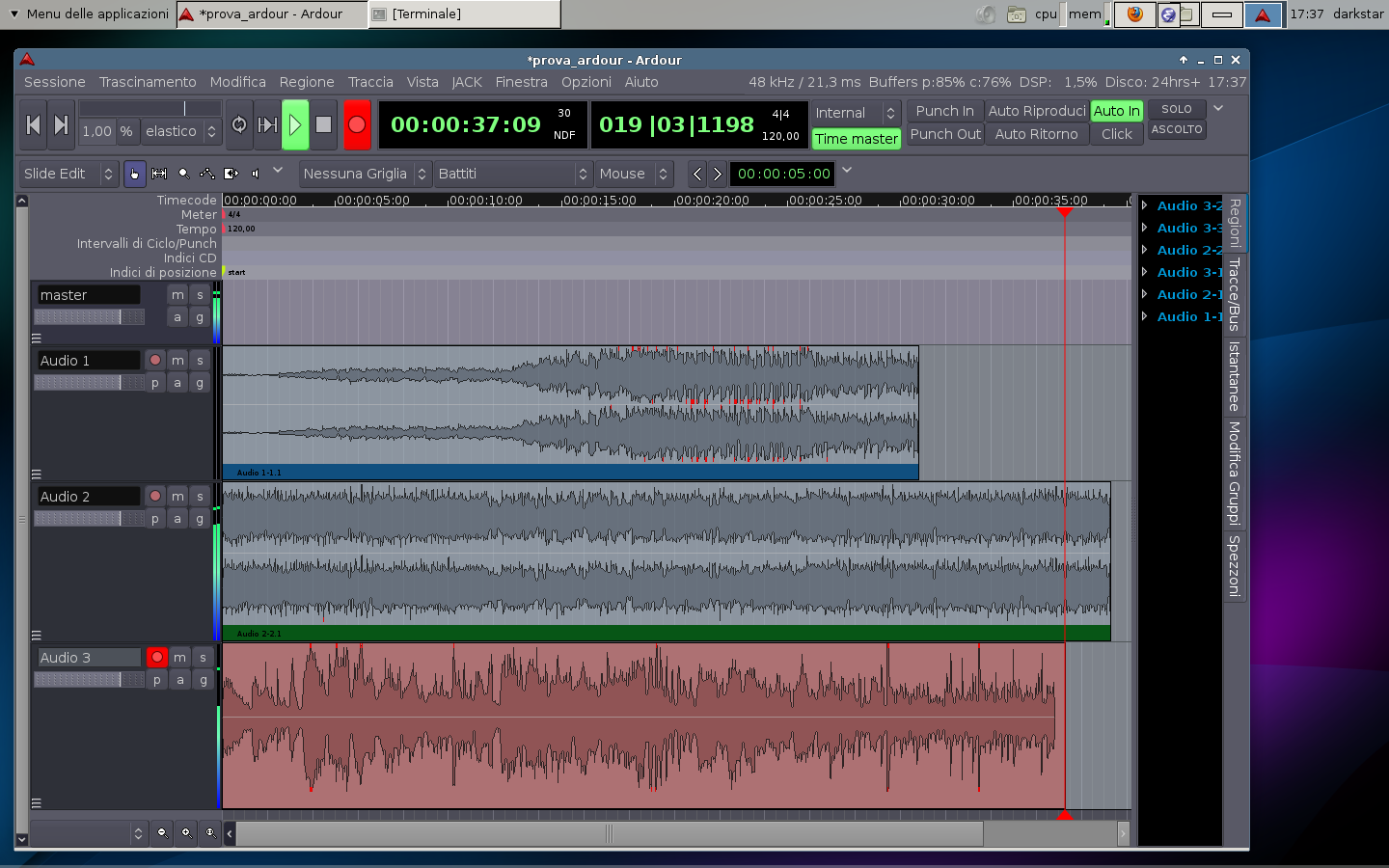Jump to session start with rewind button

pos(33,125)
